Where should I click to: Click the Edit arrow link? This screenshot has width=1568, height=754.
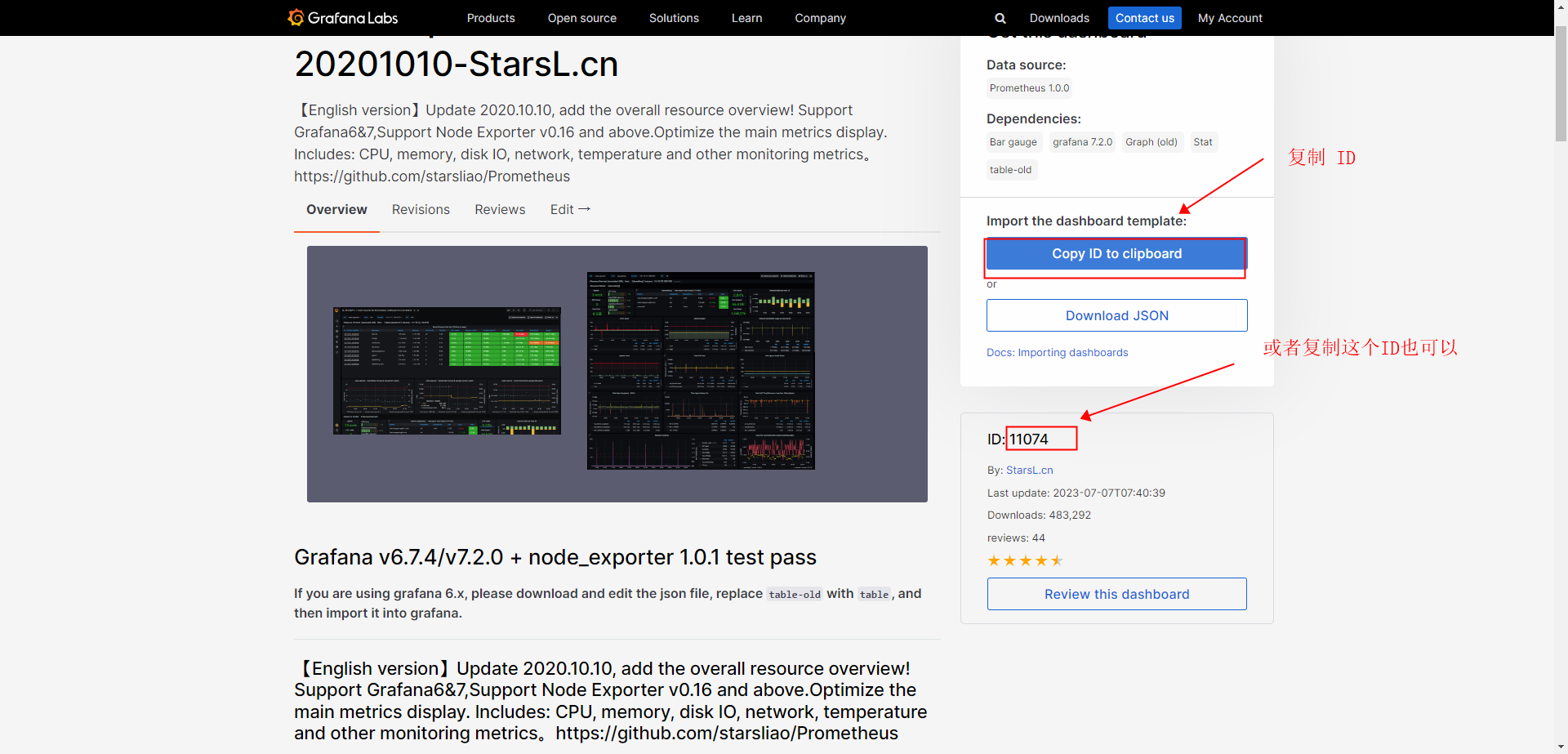tap(570, 210)
